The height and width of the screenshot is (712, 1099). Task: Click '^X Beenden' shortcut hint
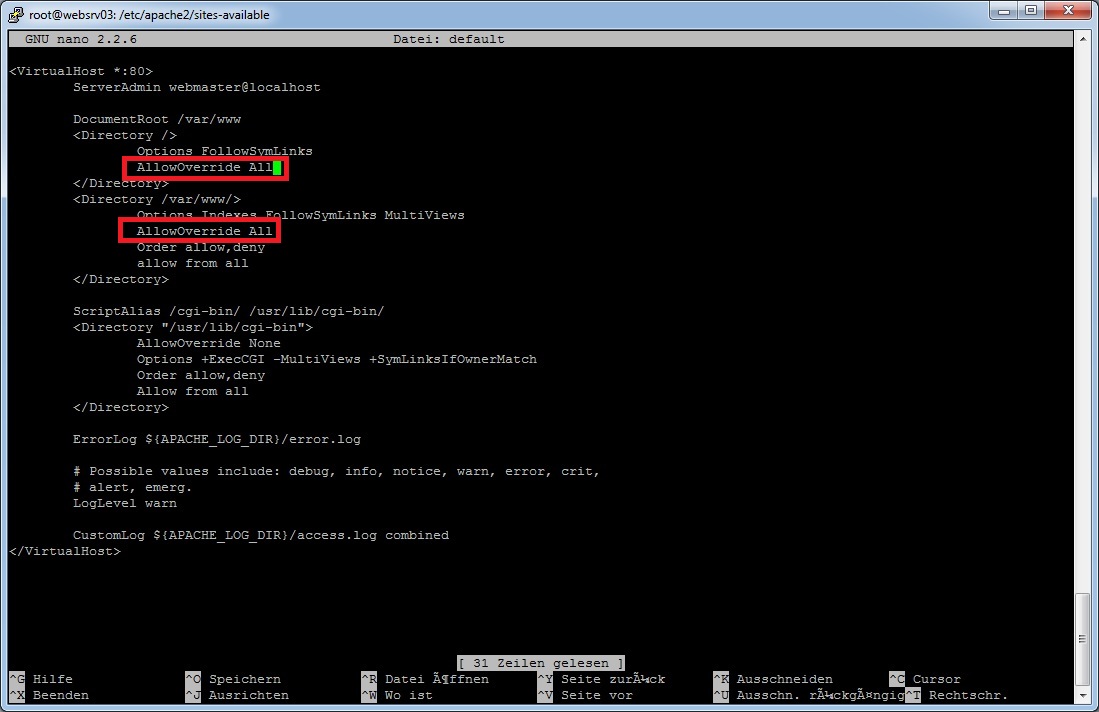pos(49,695)
